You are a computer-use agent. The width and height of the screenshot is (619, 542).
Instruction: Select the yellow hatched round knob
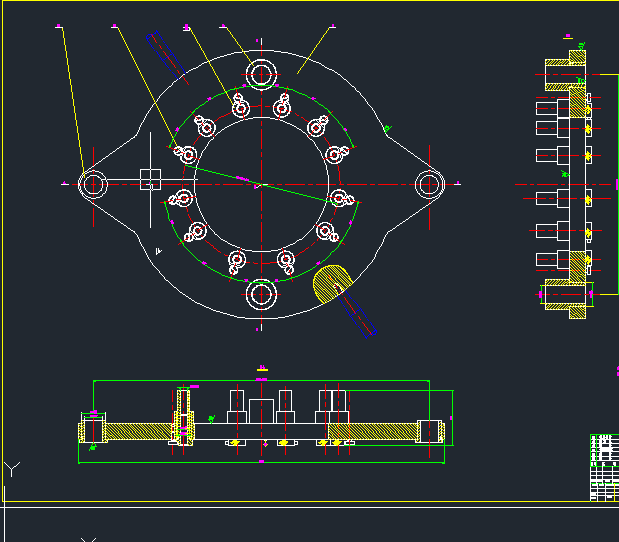(x=331, y=283)
